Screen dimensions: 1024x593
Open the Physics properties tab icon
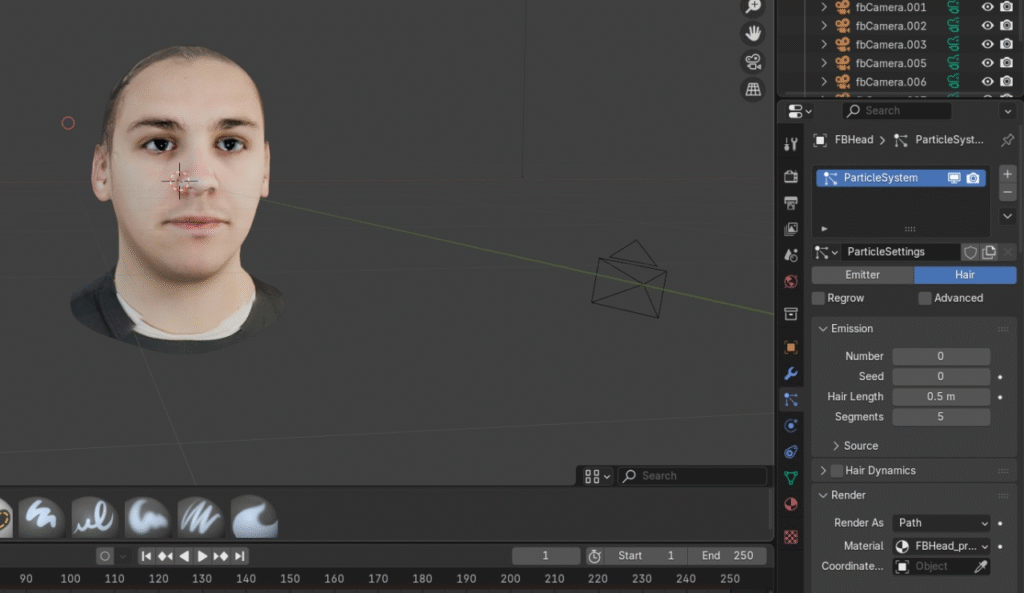[791, 425]
